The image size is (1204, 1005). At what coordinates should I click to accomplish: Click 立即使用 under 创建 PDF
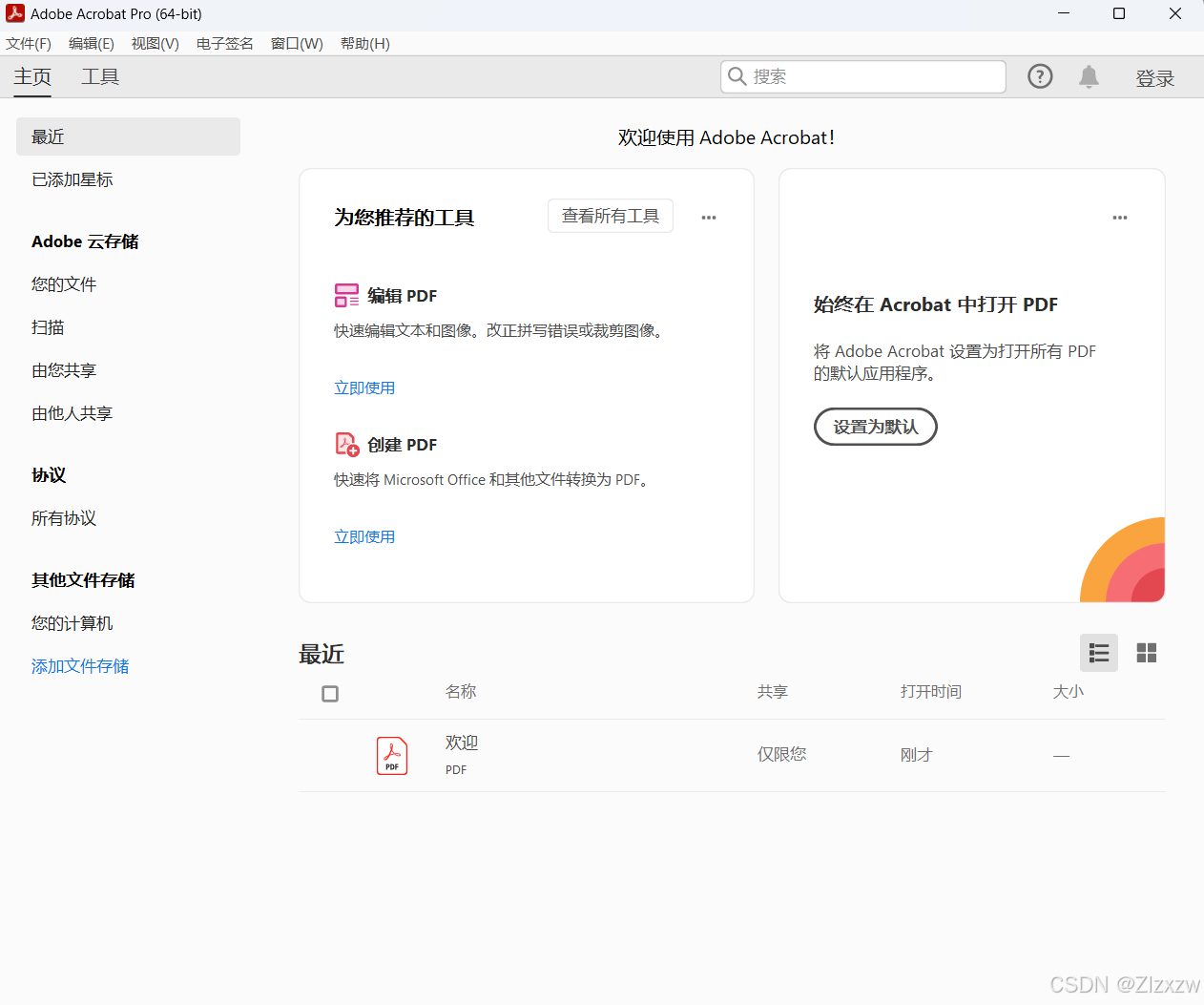[364, 536]
